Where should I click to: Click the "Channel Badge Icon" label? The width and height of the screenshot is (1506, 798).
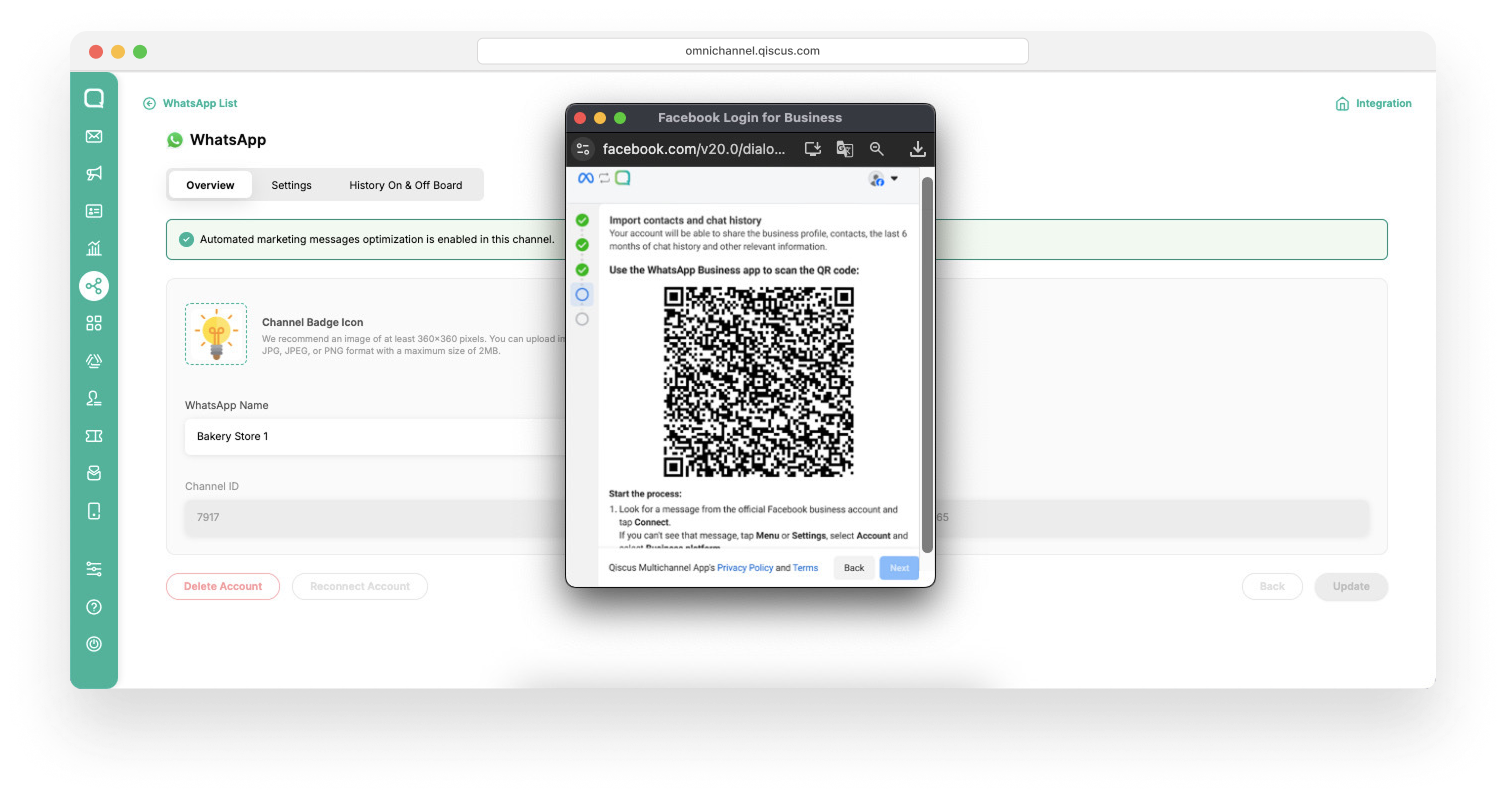click(312, 322)
